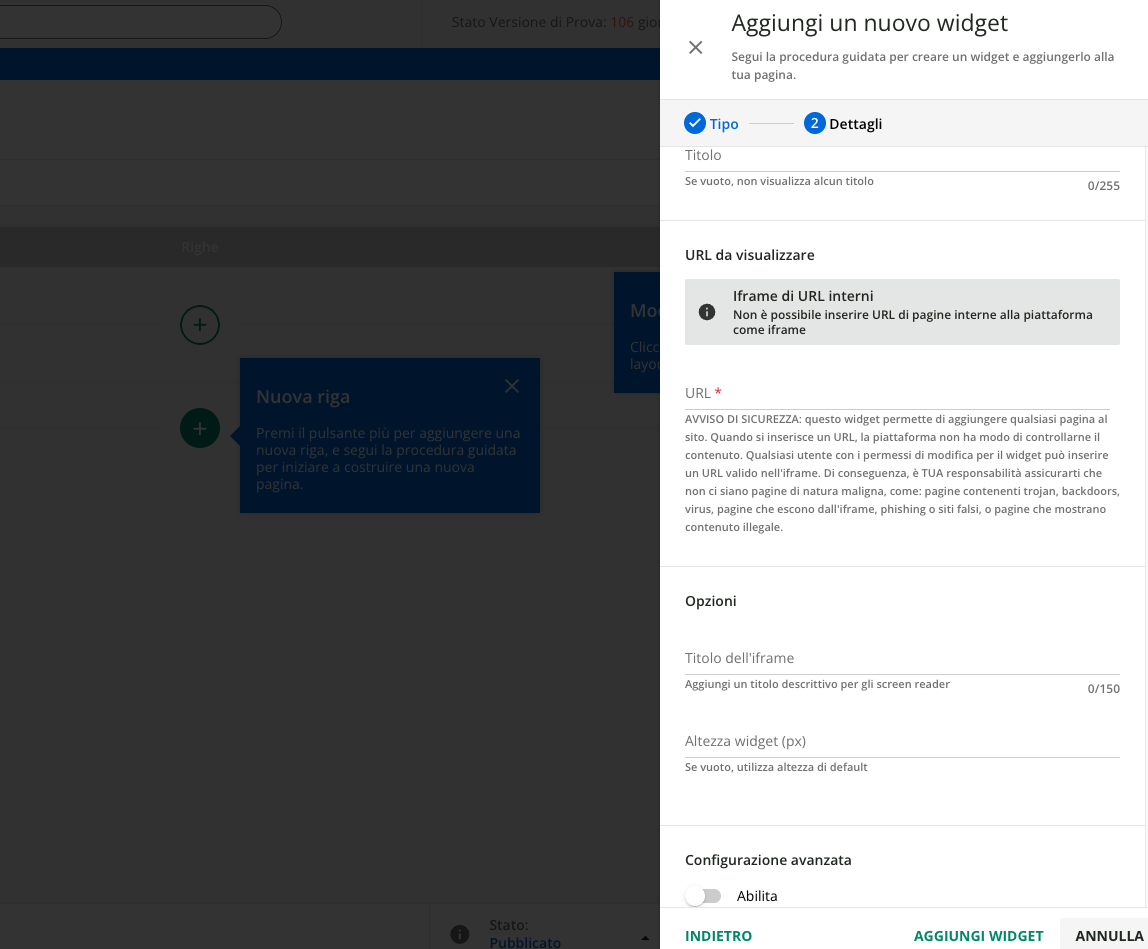Select the Dettagli step label

855,124
